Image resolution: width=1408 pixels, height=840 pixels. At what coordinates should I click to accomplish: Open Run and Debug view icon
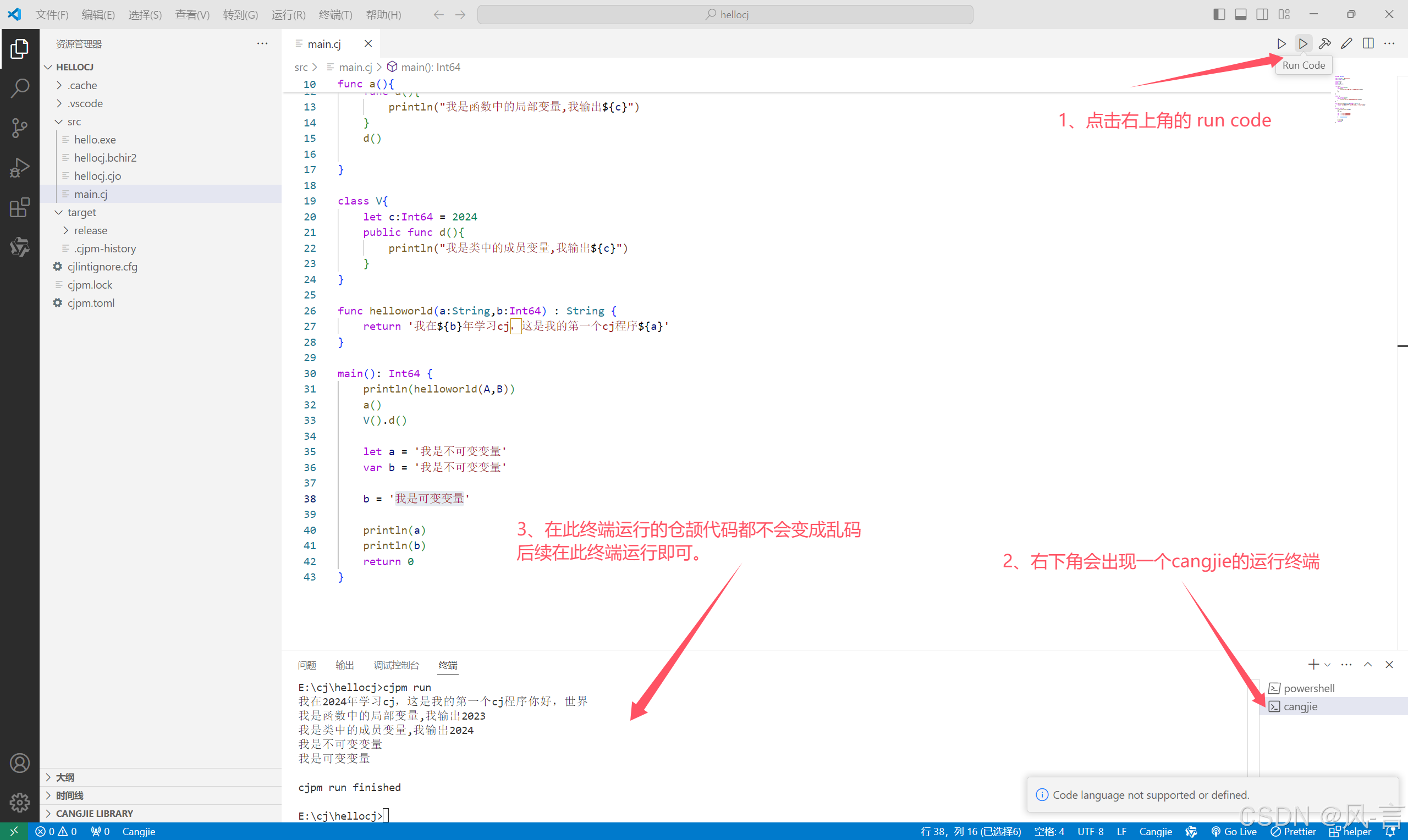click(x=20, y=168)
